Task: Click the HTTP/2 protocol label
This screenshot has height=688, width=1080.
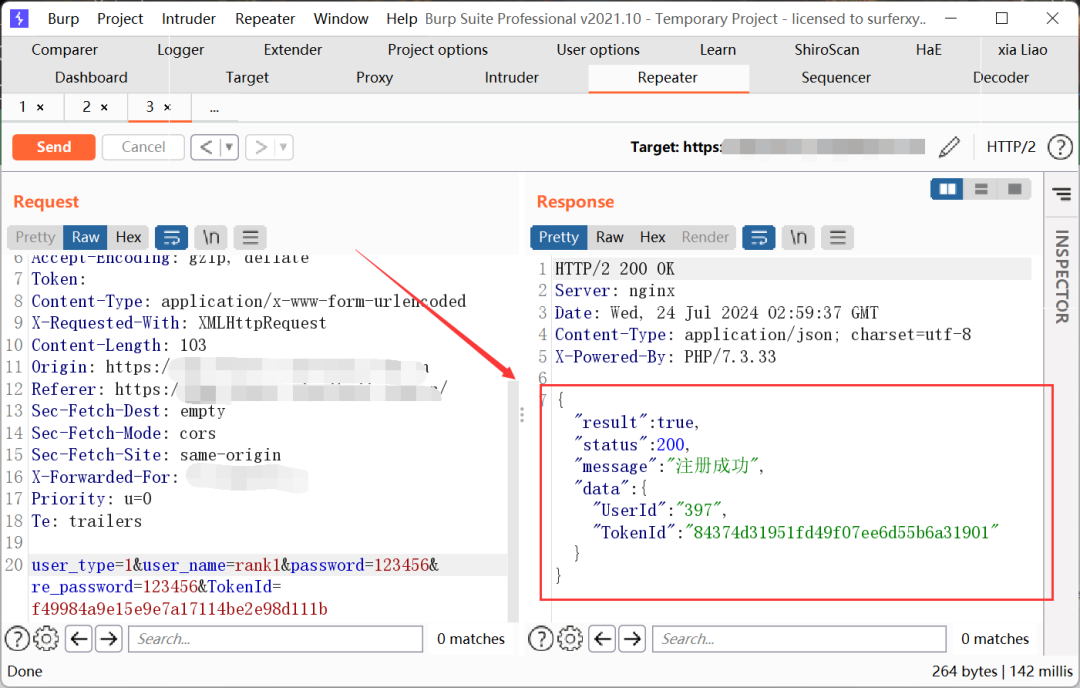Action: coord(1010,147)
